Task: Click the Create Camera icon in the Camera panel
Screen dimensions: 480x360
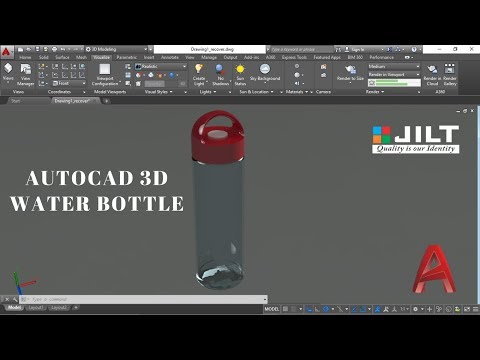Action: click(x=323, y=67)
